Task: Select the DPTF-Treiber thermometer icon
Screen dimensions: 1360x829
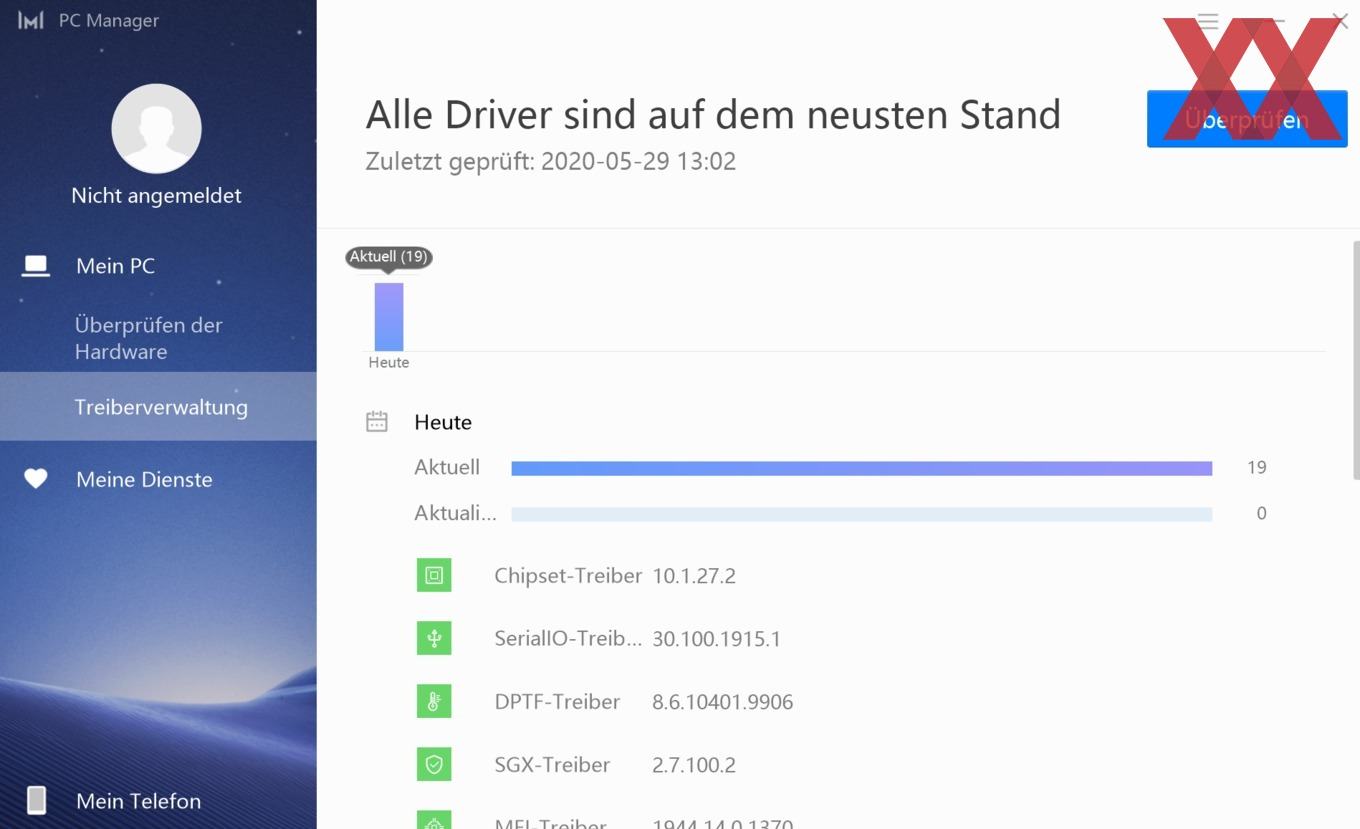Action: [x=434, y=701]
